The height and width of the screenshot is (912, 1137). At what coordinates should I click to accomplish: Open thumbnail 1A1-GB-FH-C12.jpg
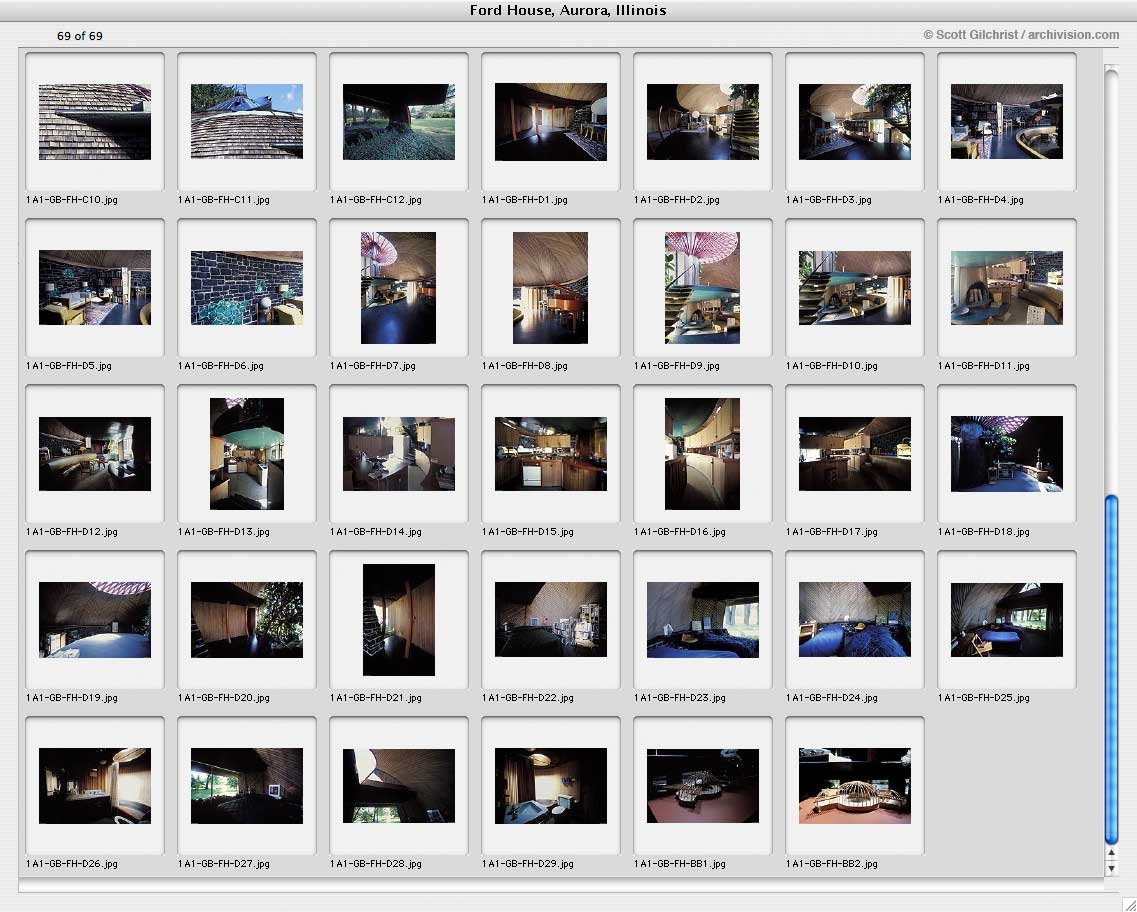(399, 122)
